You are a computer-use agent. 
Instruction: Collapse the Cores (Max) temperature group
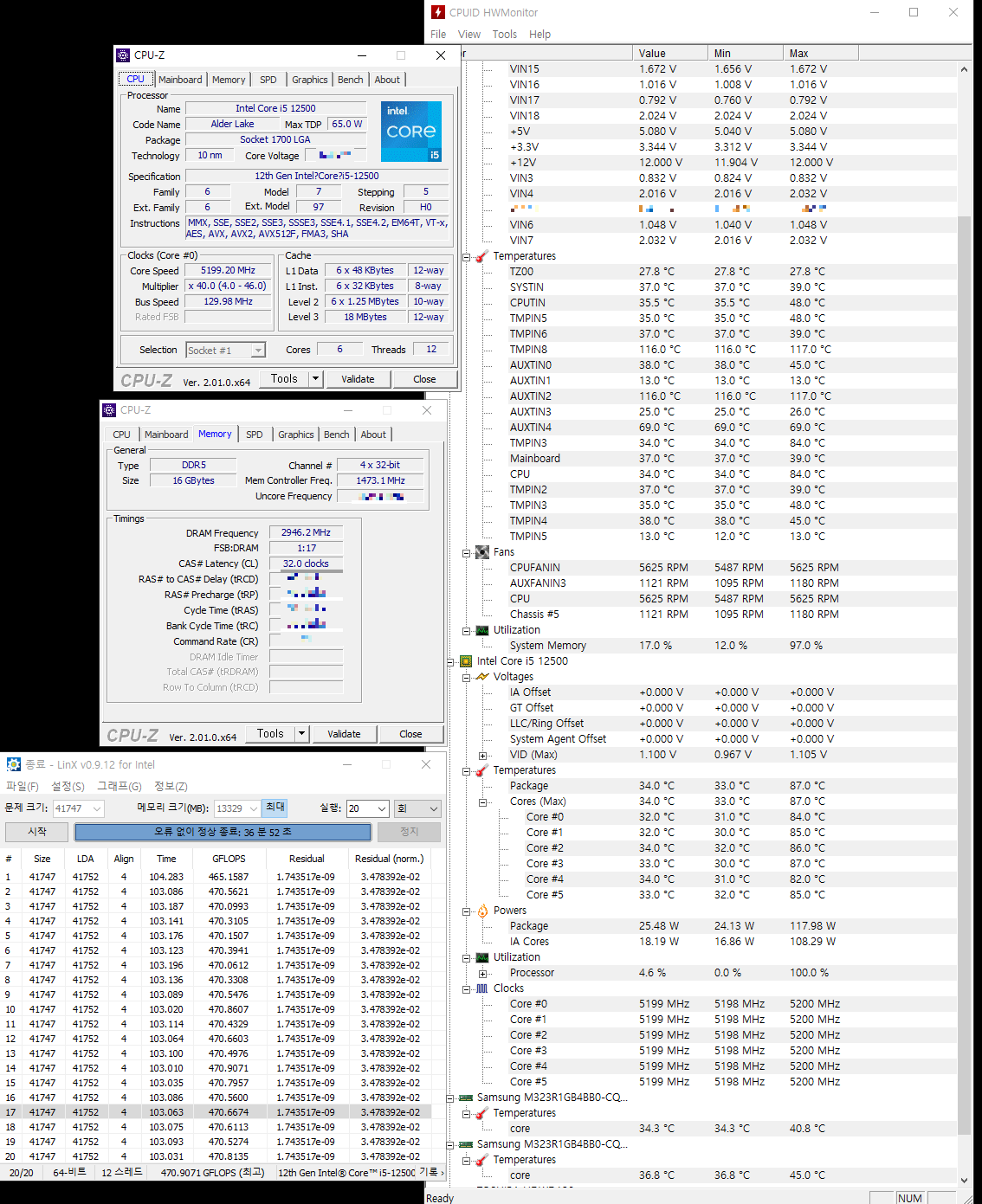(x=482, y=802)
